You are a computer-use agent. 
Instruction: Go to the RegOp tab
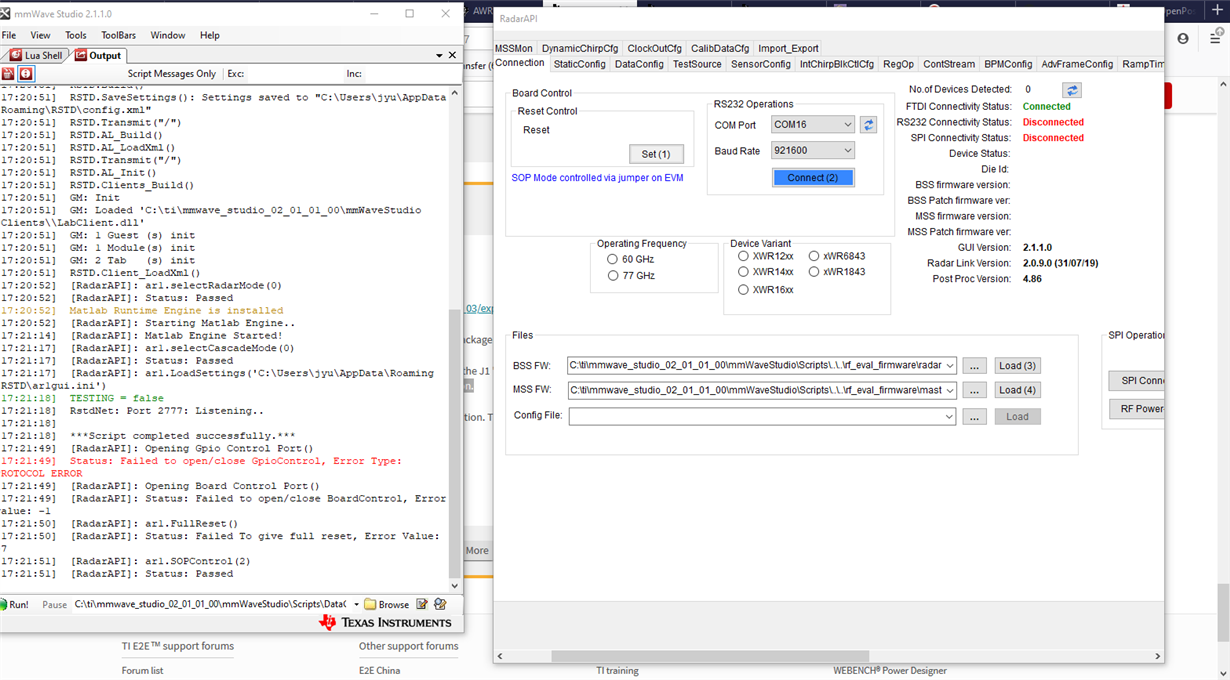coord(898,64)
